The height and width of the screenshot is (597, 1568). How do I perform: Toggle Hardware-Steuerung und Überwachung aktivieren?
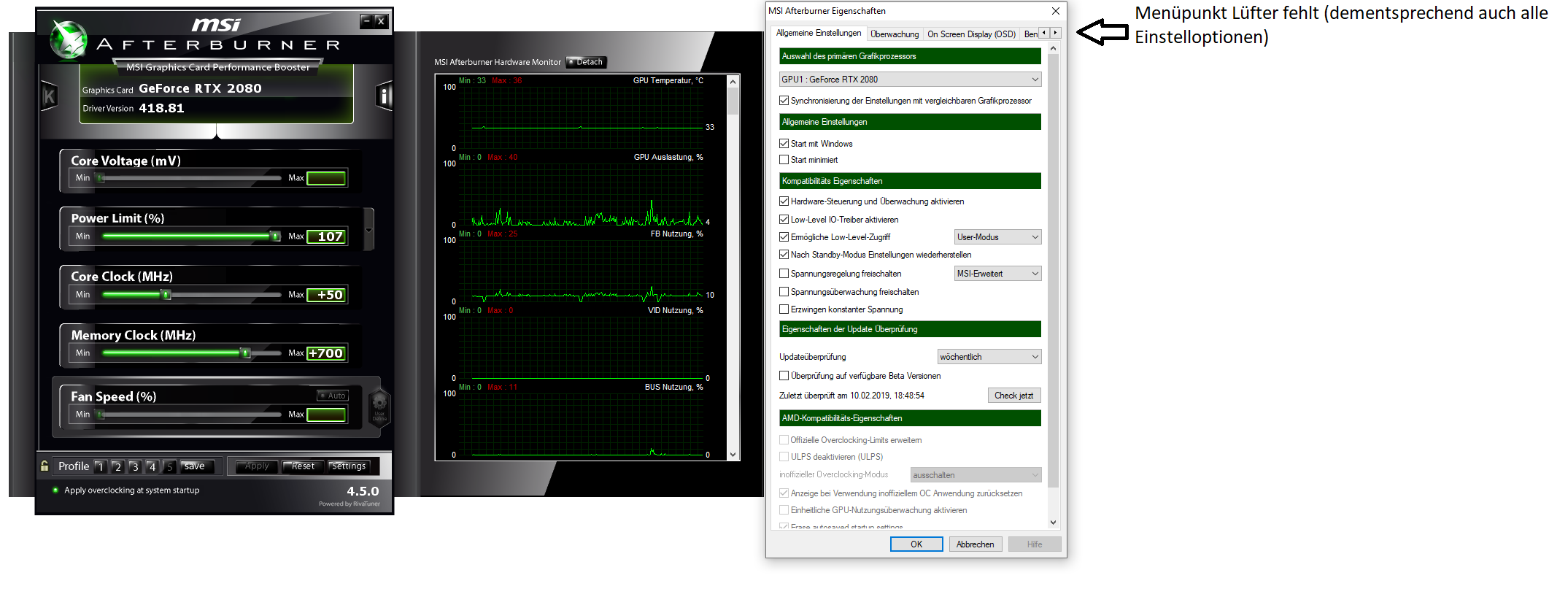784,201
